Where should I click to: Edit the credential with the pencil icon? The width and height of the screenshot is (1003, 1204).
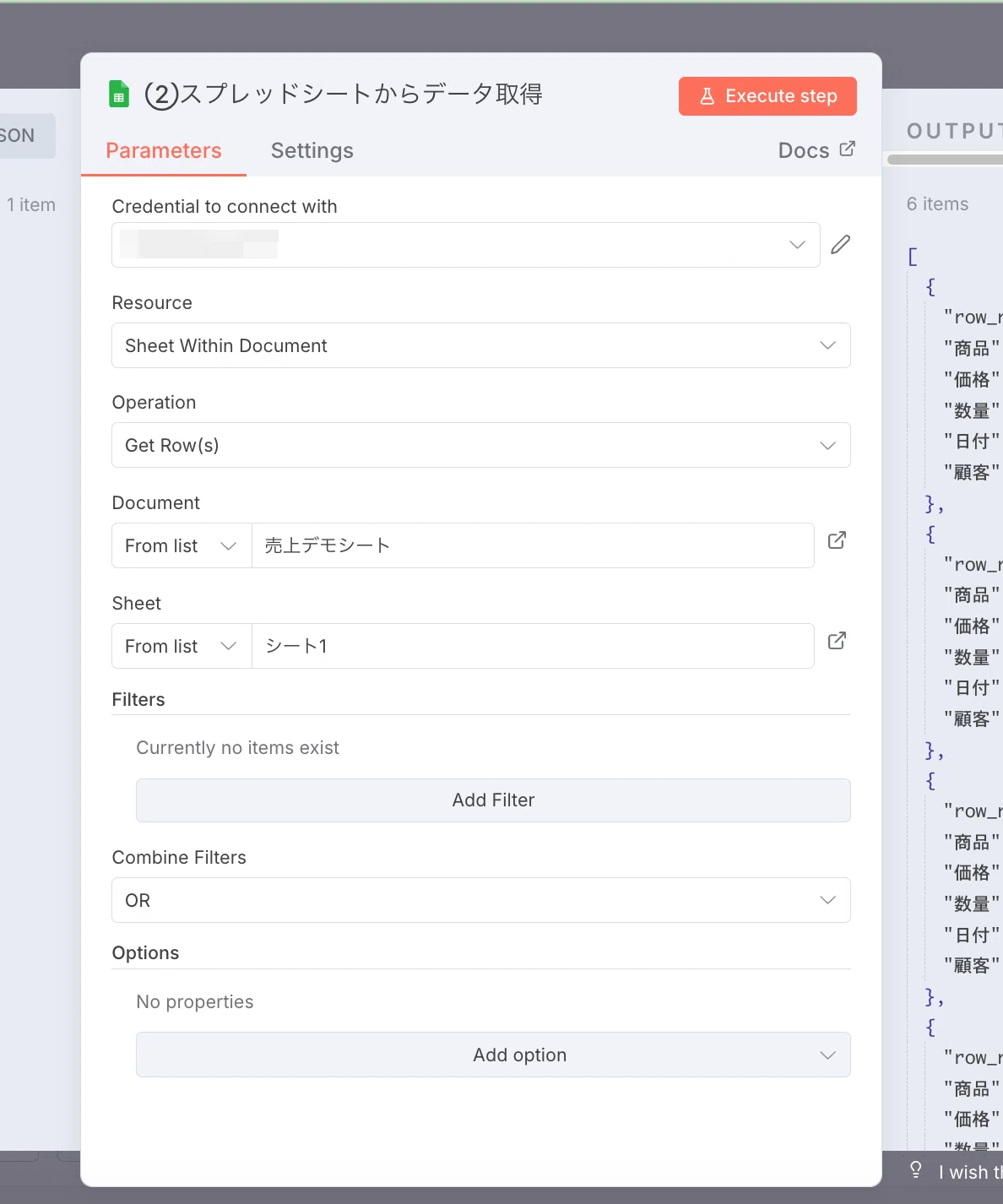(x=840, y=245)
